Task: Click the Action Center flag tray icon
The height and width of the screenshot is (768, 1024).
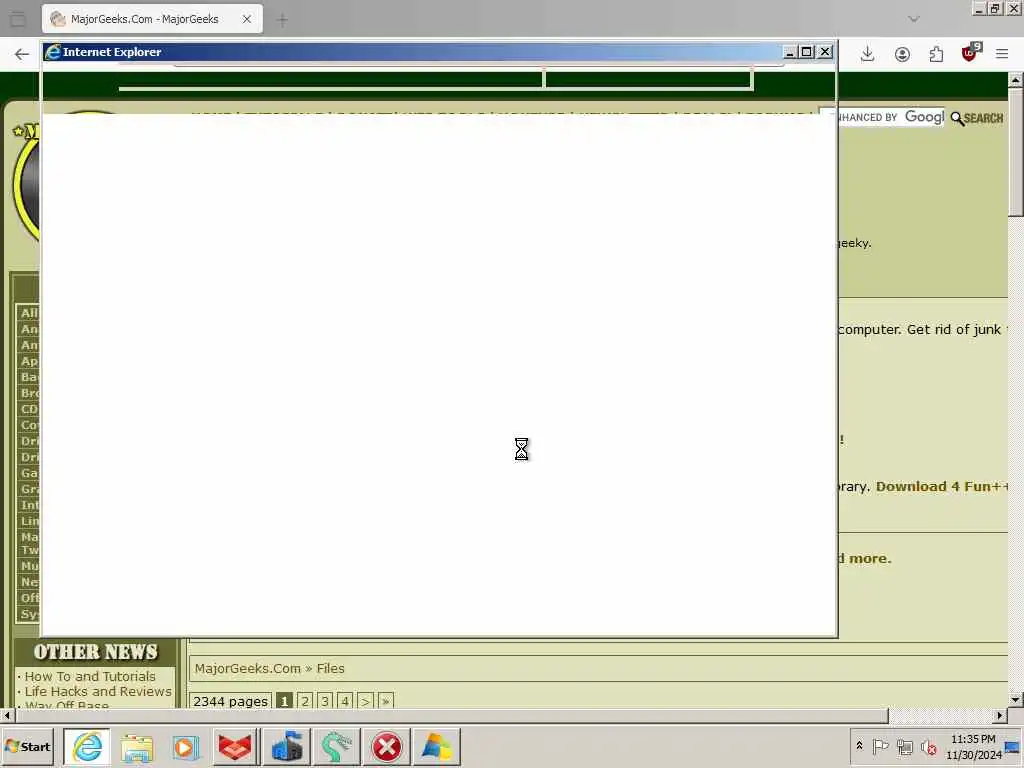Action: tap(880, 746)
